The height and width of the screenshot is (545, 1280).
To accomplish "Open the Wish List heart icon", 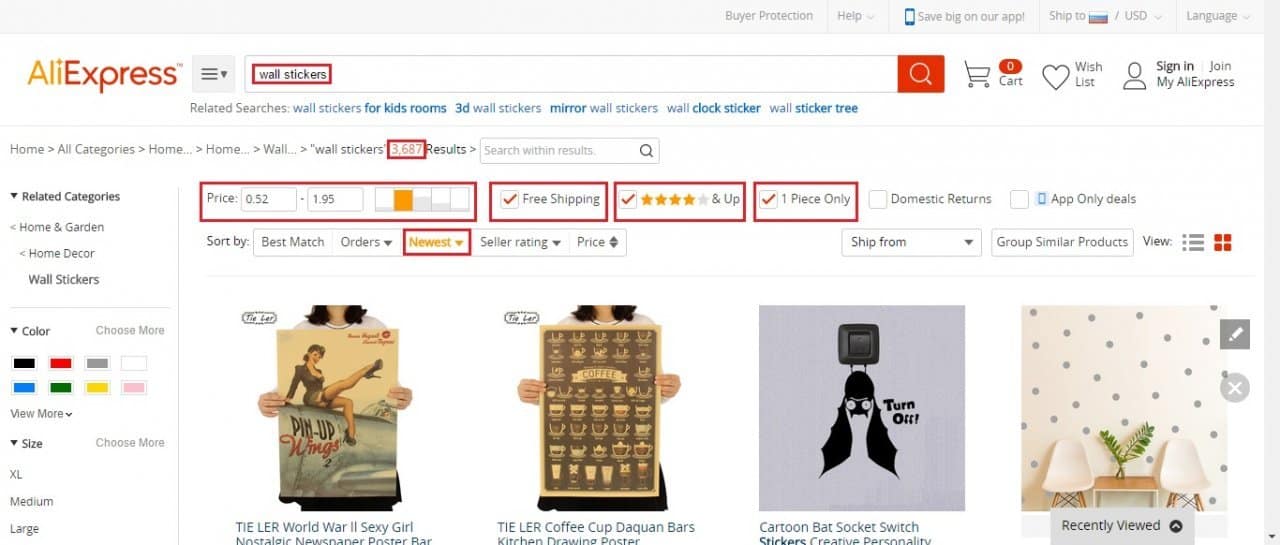I will click(1056, 76).
